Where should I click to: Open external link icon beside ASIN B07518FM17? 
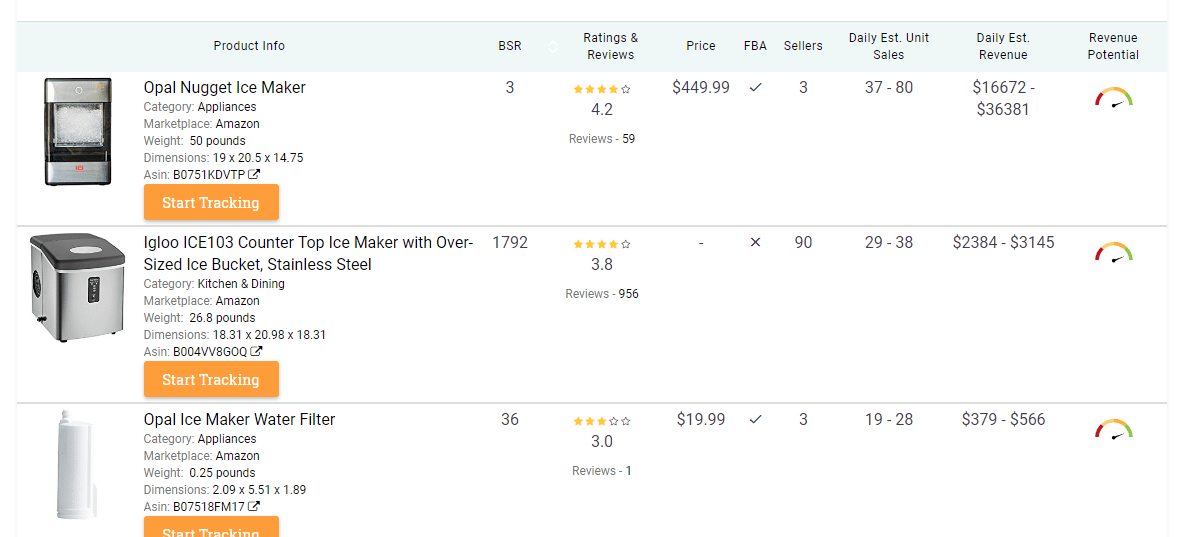pyautogui.click(x=254, y=506)
